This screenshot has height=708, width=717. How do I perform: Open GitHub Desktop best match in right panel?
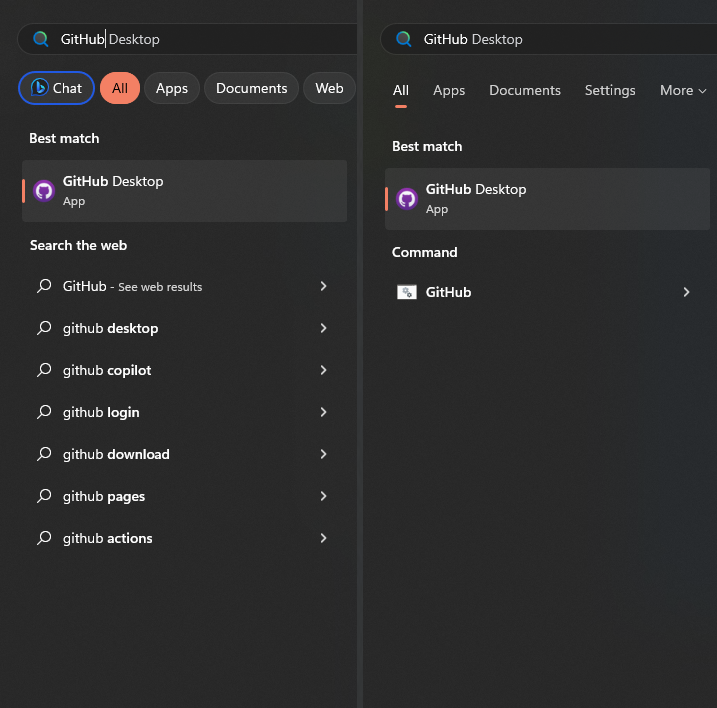click(x=547, y=199)
